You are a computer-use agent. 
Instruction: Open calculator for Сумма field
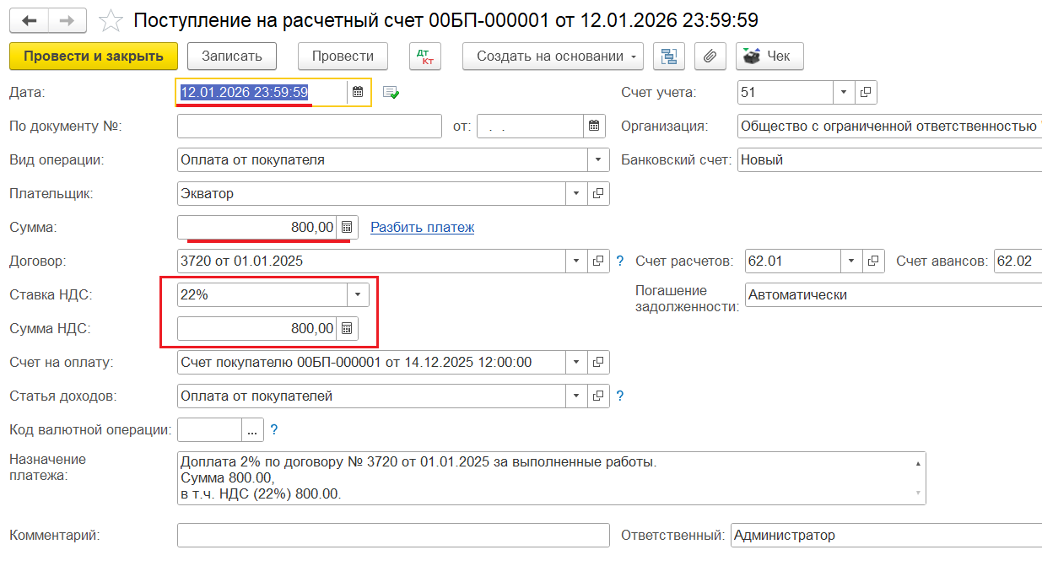(346, 227)
